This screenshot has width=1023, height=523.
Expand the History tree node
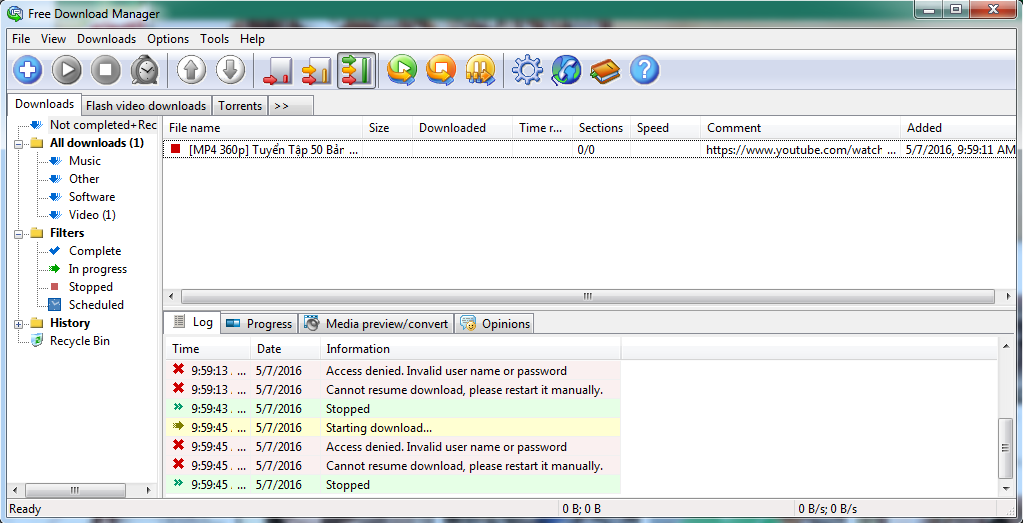[19, 323]
